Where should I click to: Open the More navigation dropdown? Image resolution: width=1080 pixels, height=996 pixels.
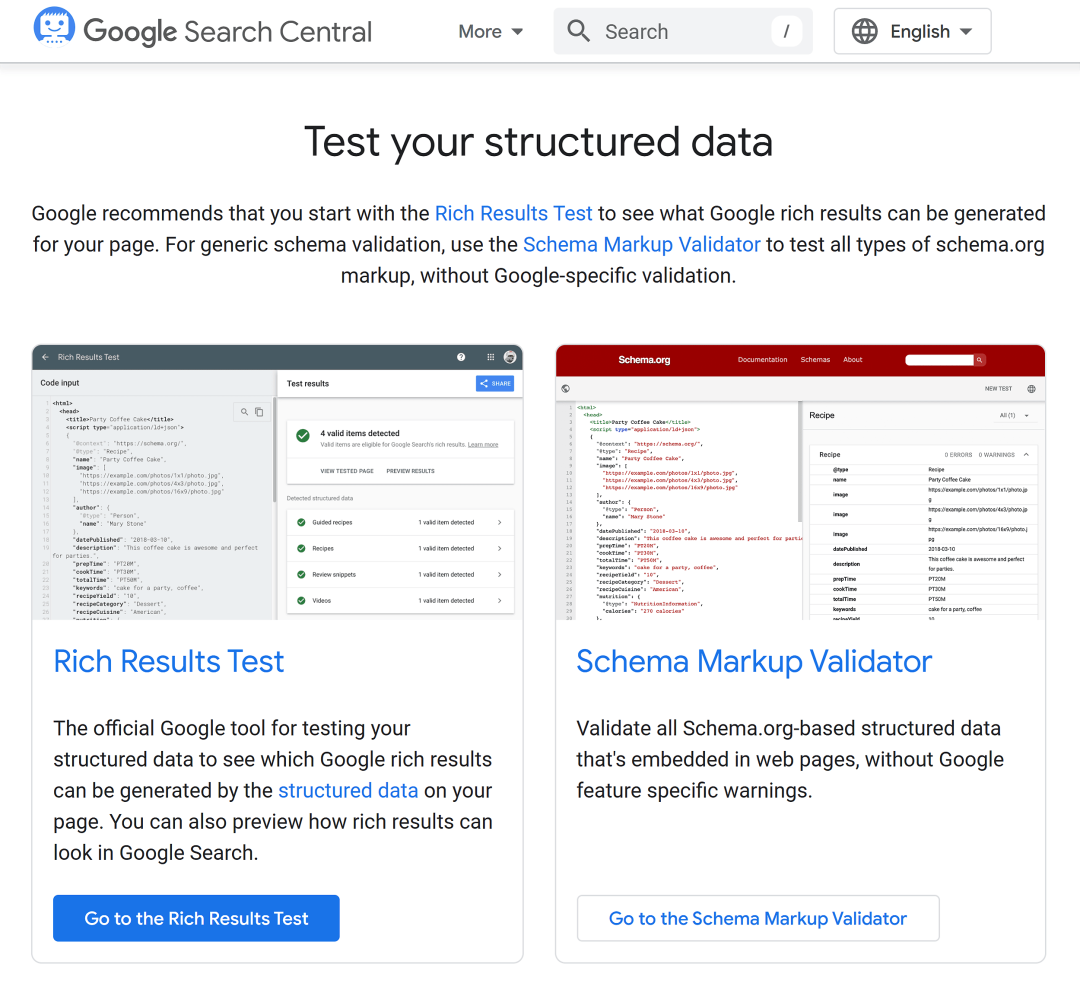490,32
